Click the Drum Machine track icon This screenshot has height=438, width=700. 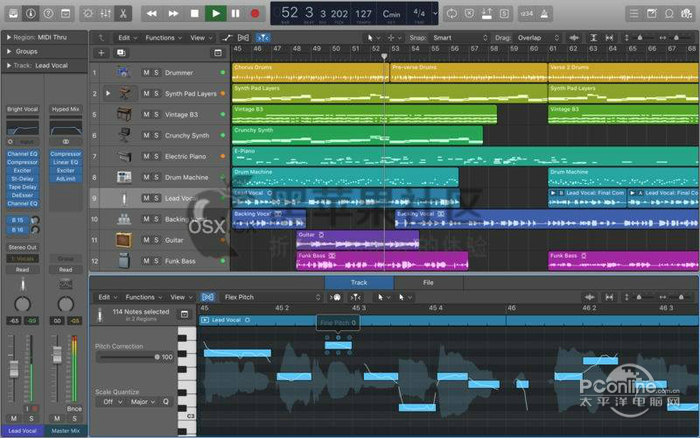coord(123,177)
